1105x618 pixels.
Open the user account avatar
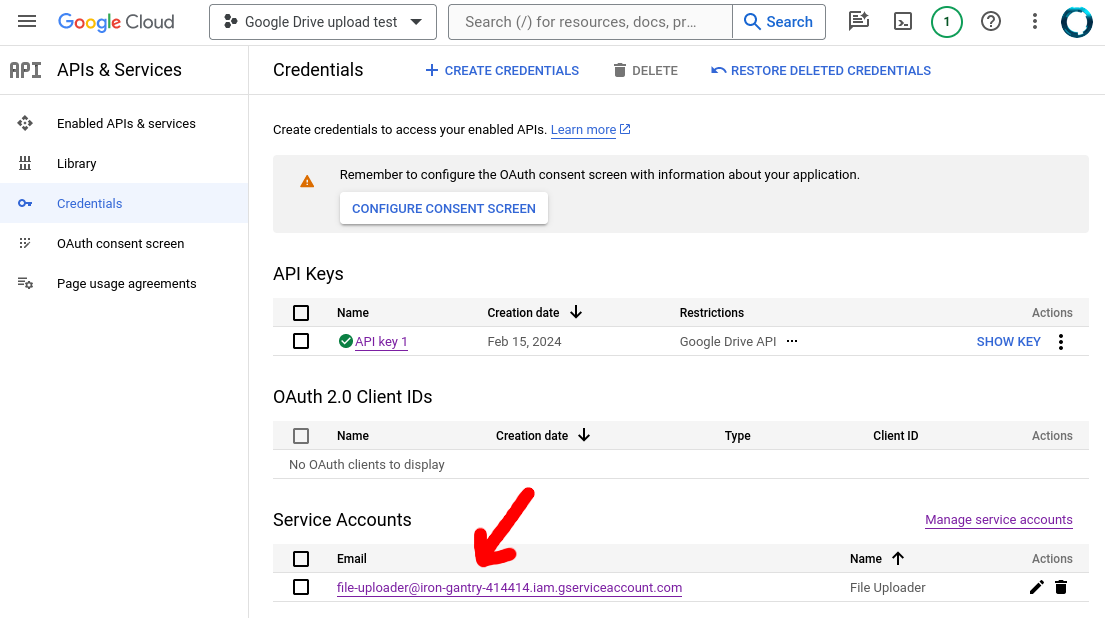1077,22
